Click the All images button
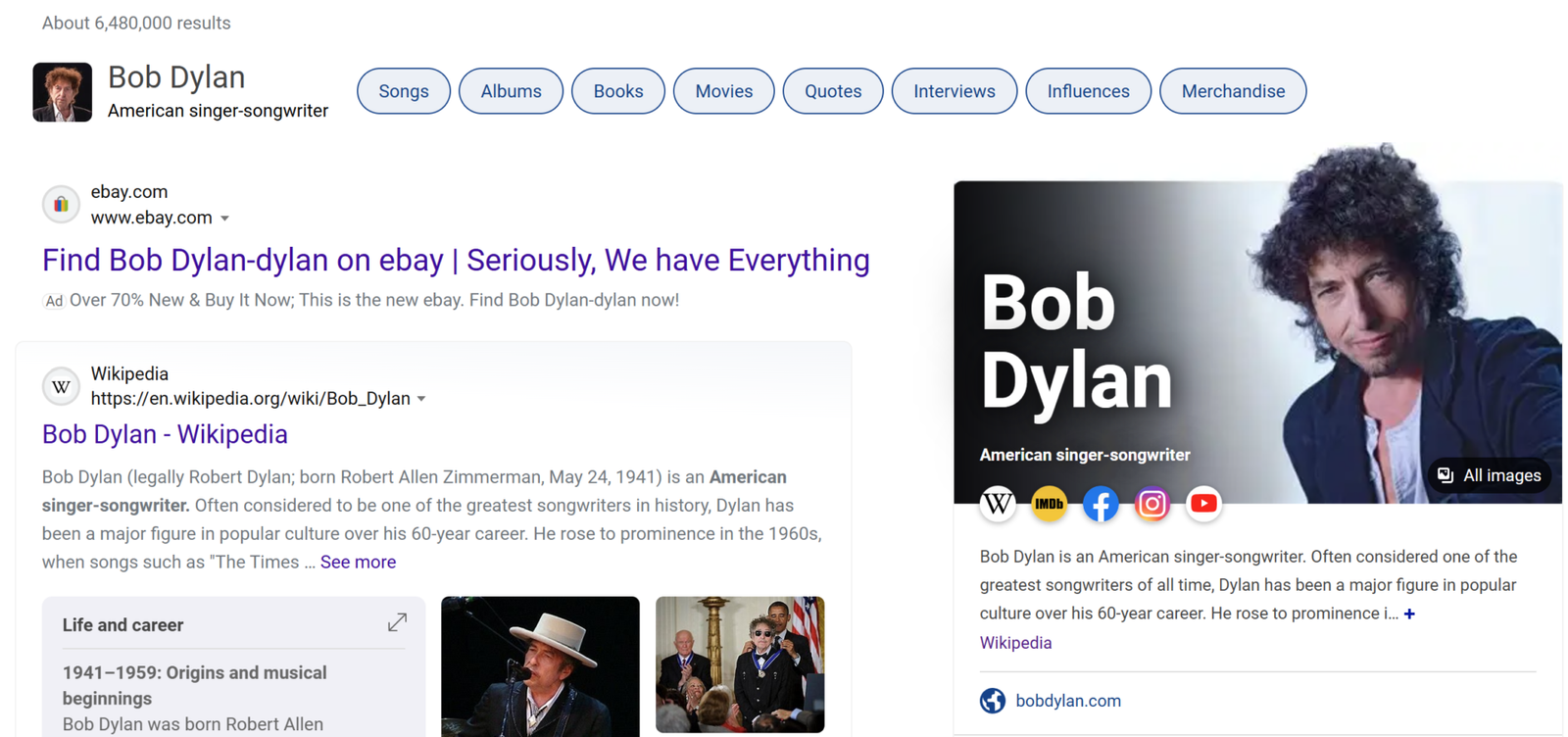The height and width of the screenshot is (737, 1568). pos(1489,475)
